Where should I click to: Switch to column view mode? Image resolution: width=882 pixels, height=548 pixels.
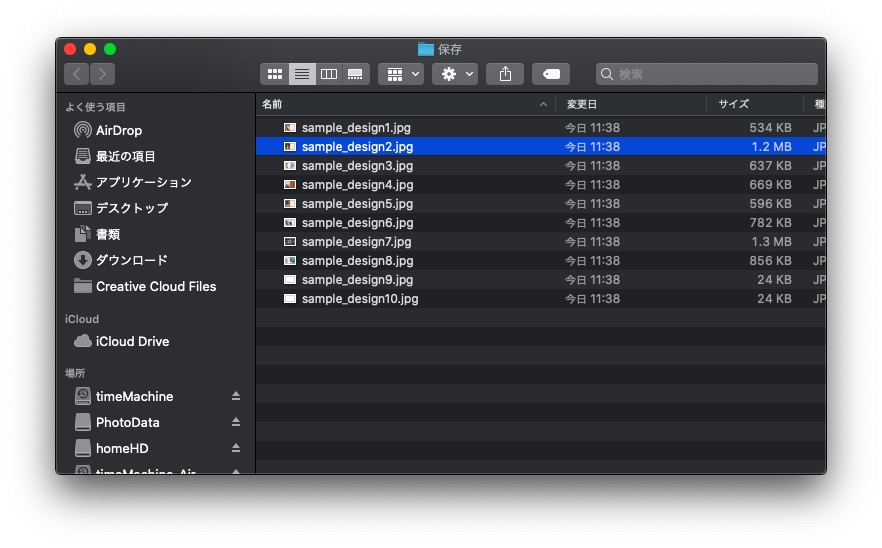(329, 74)
